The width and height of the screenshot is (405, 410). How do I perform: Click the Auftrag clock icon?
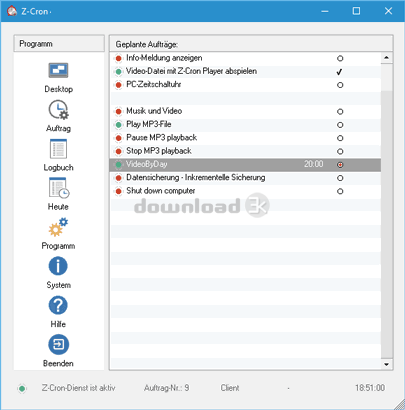click(x=58, y=110)
